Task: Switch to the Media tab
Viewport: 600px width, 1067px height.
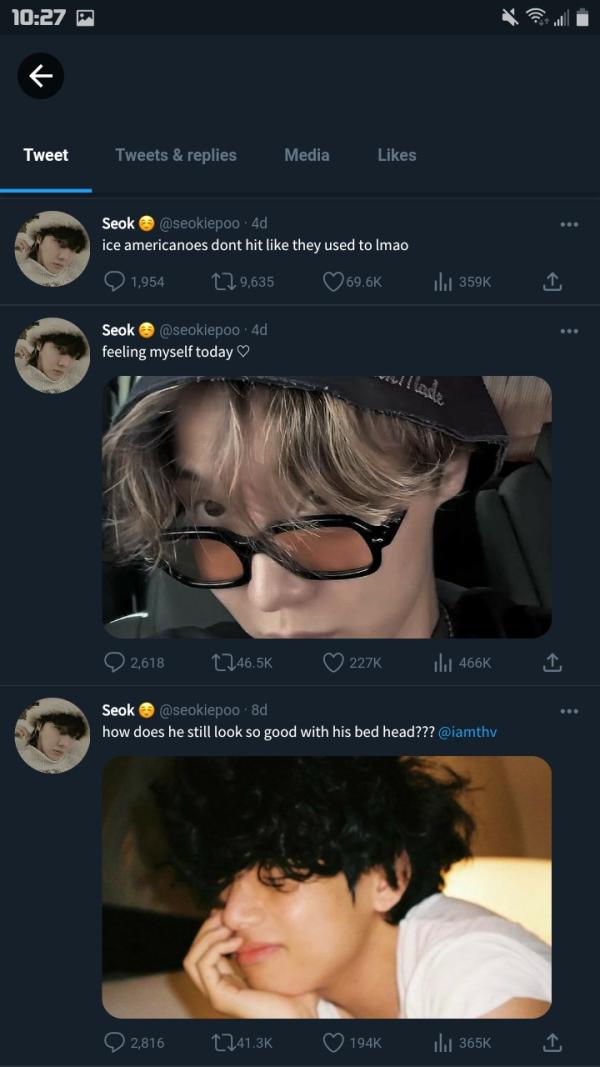Action: [x=306, y=155]
